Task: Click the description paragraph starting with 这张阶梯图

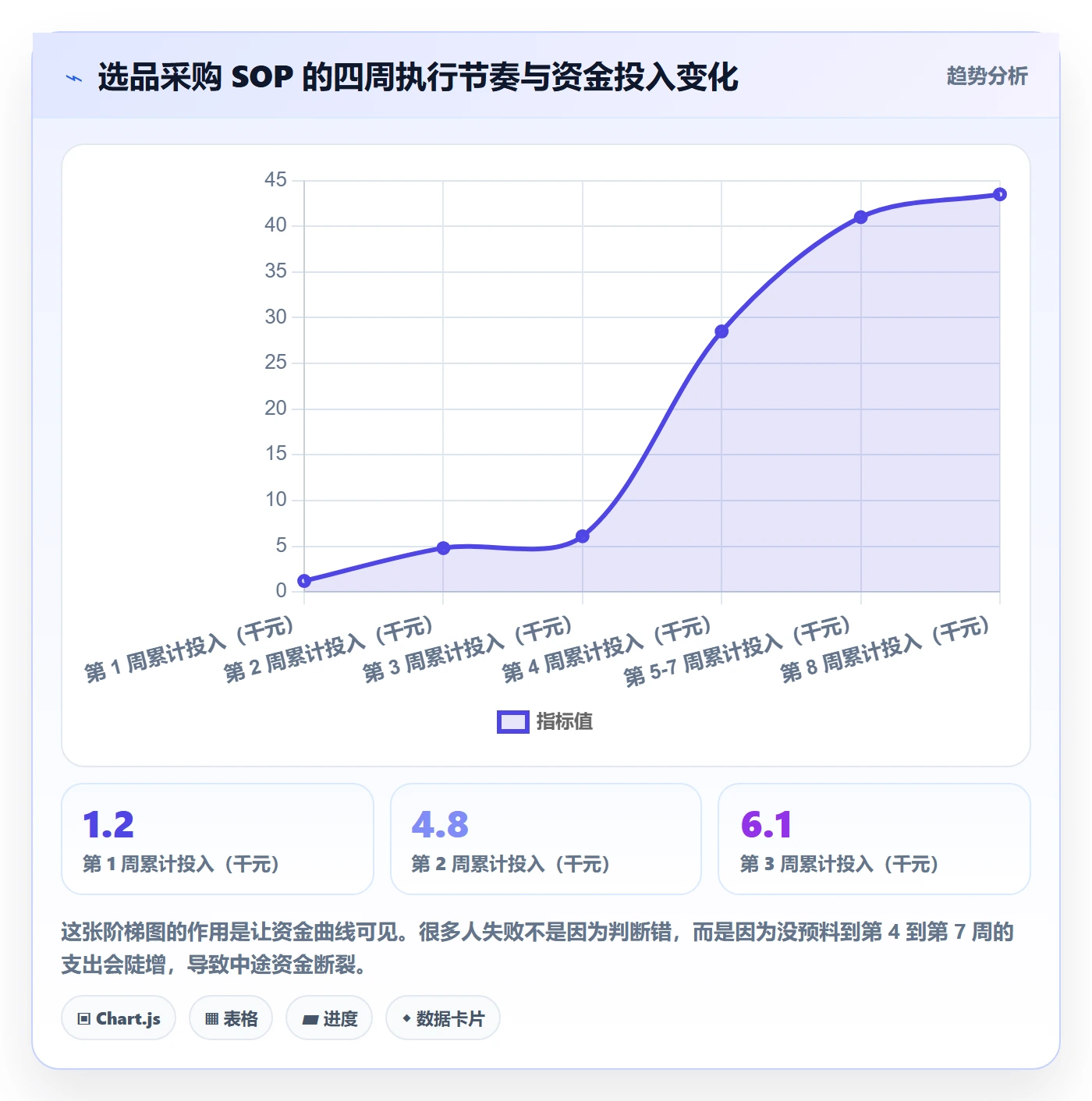Action: click(x=537, y=947)
